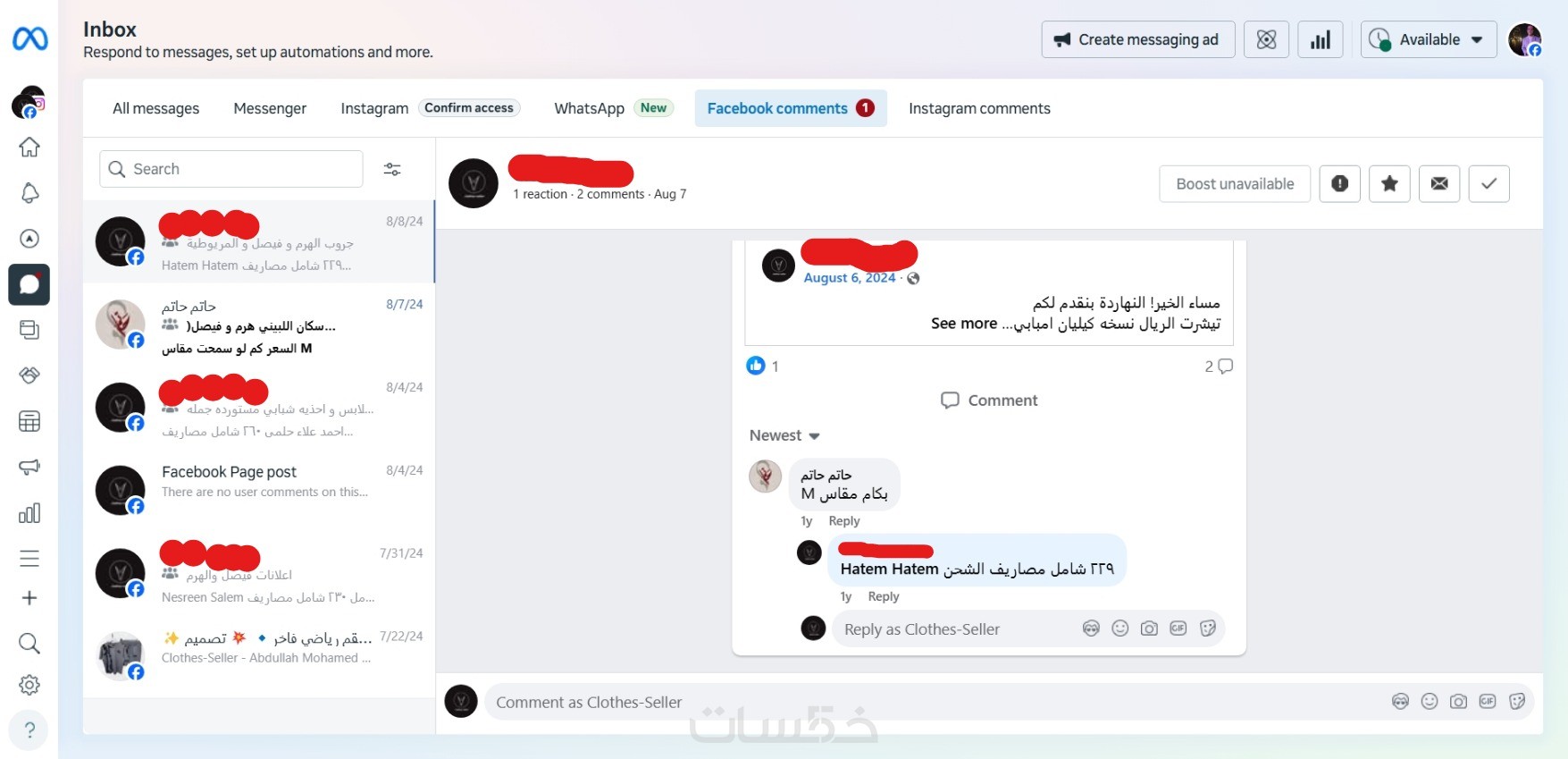1568x759 pixels.
Task: Open the Home icon in left sidebar
Action: [29, 148]
